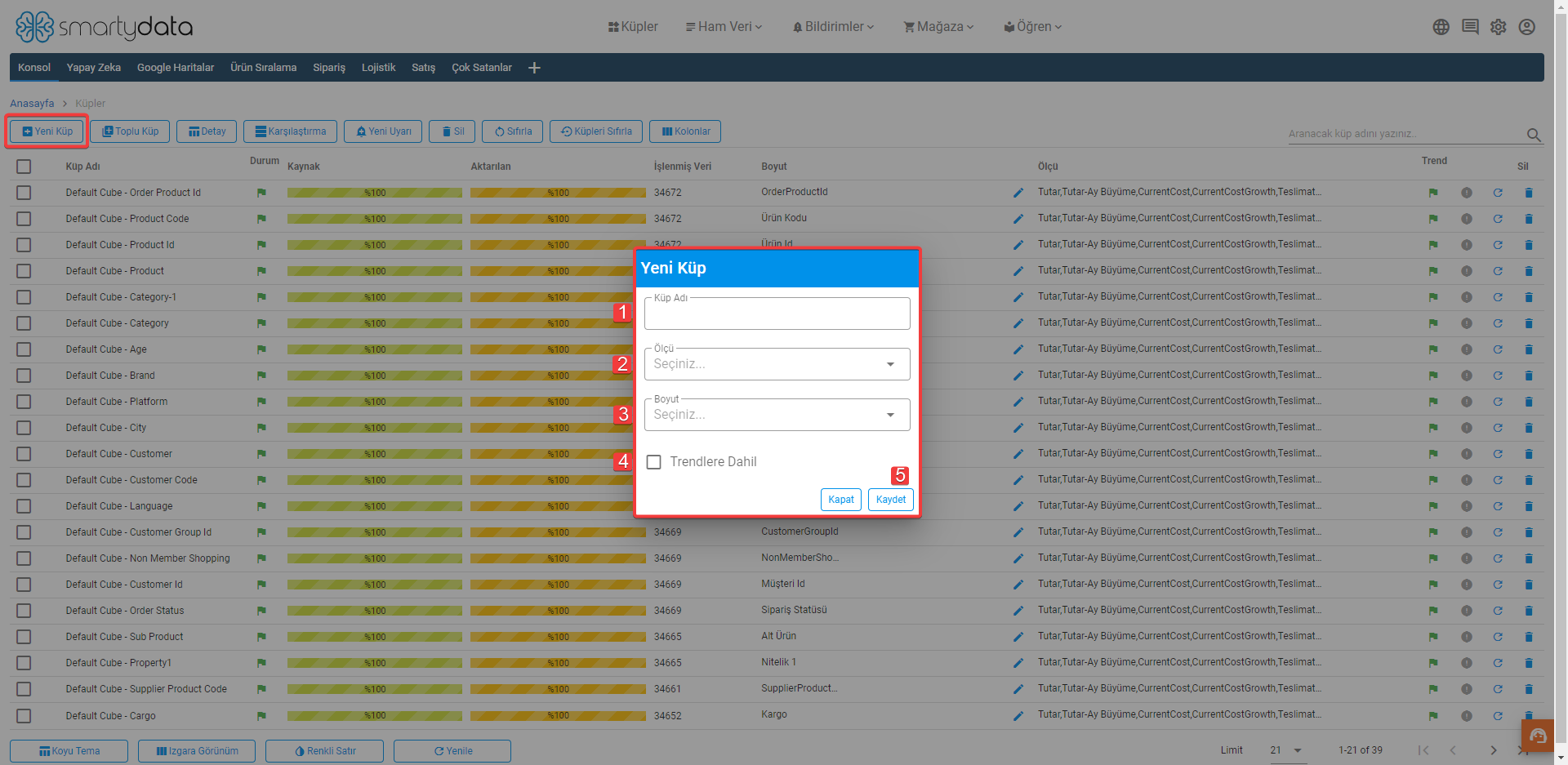Delete Default Cube - Customer Id row
Image resolution: width=1568 pixels, height=765 pixels.
click(x=1528, y=585)
